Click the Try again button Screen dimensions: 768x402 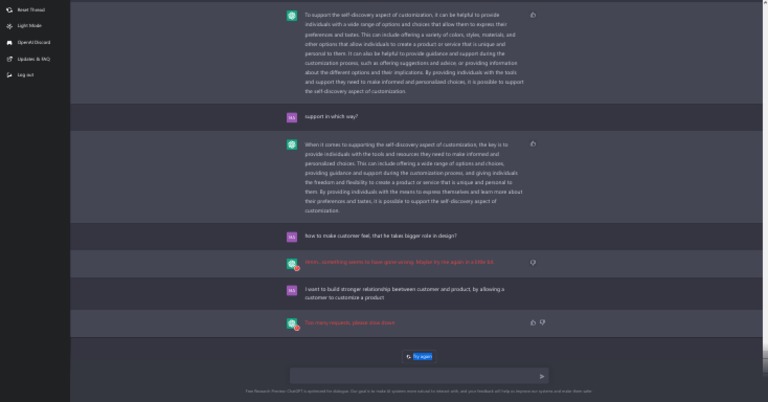coord(418,356)
